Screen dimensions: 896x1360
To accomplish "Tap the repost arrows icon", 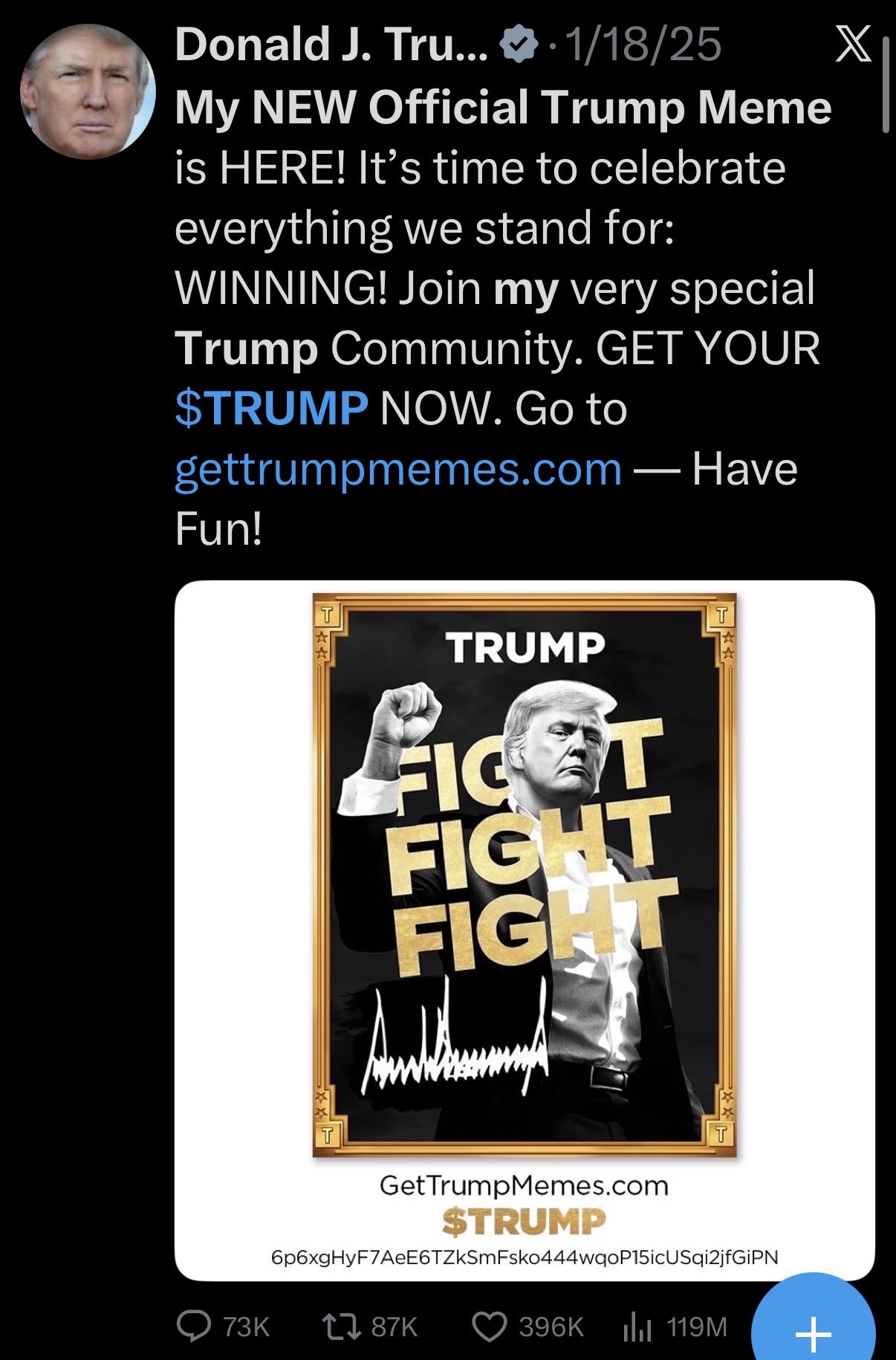I will click(x=340, y=1327).
